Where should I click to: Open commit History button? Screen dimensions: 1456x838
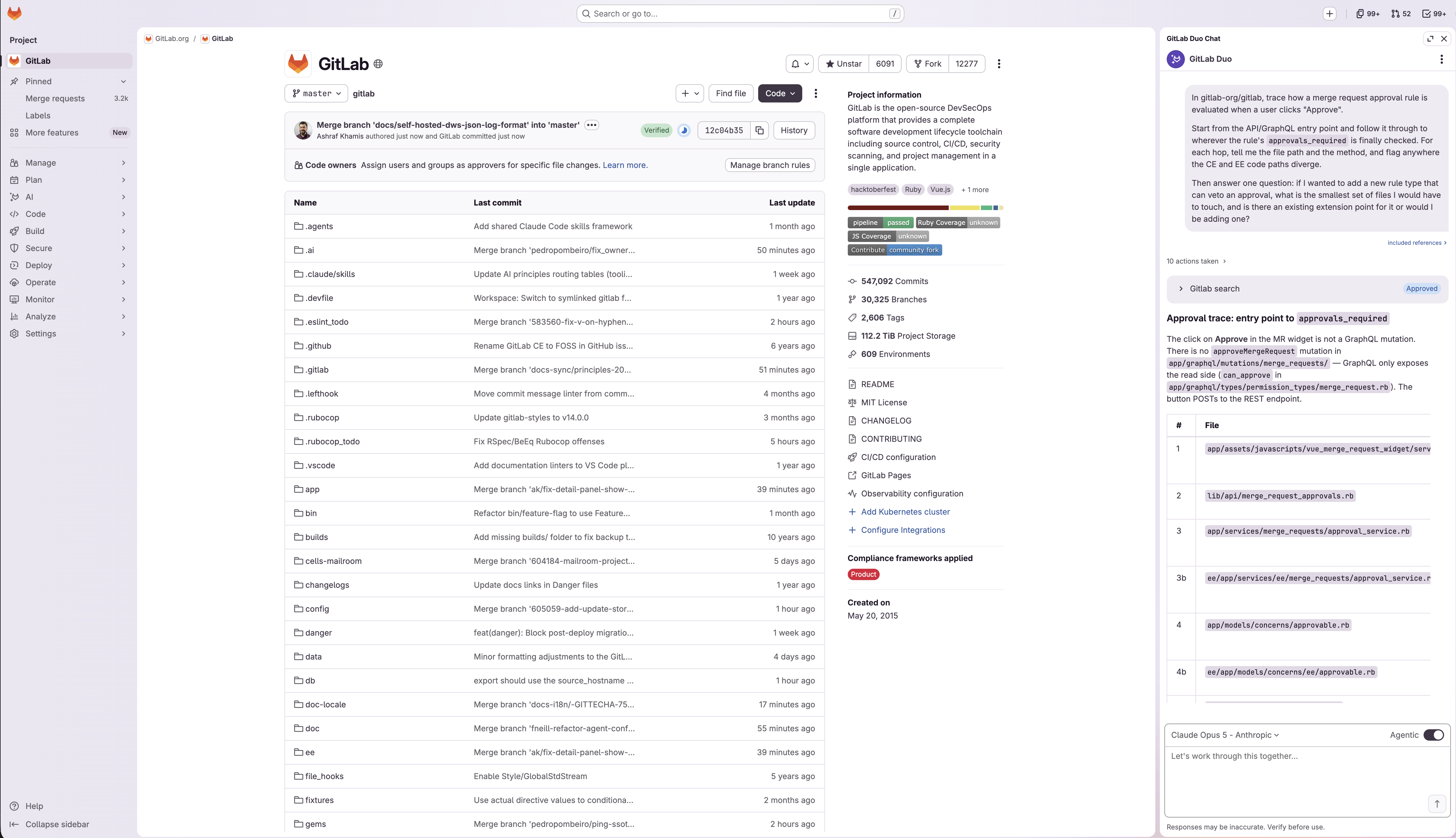pos(794,131)
